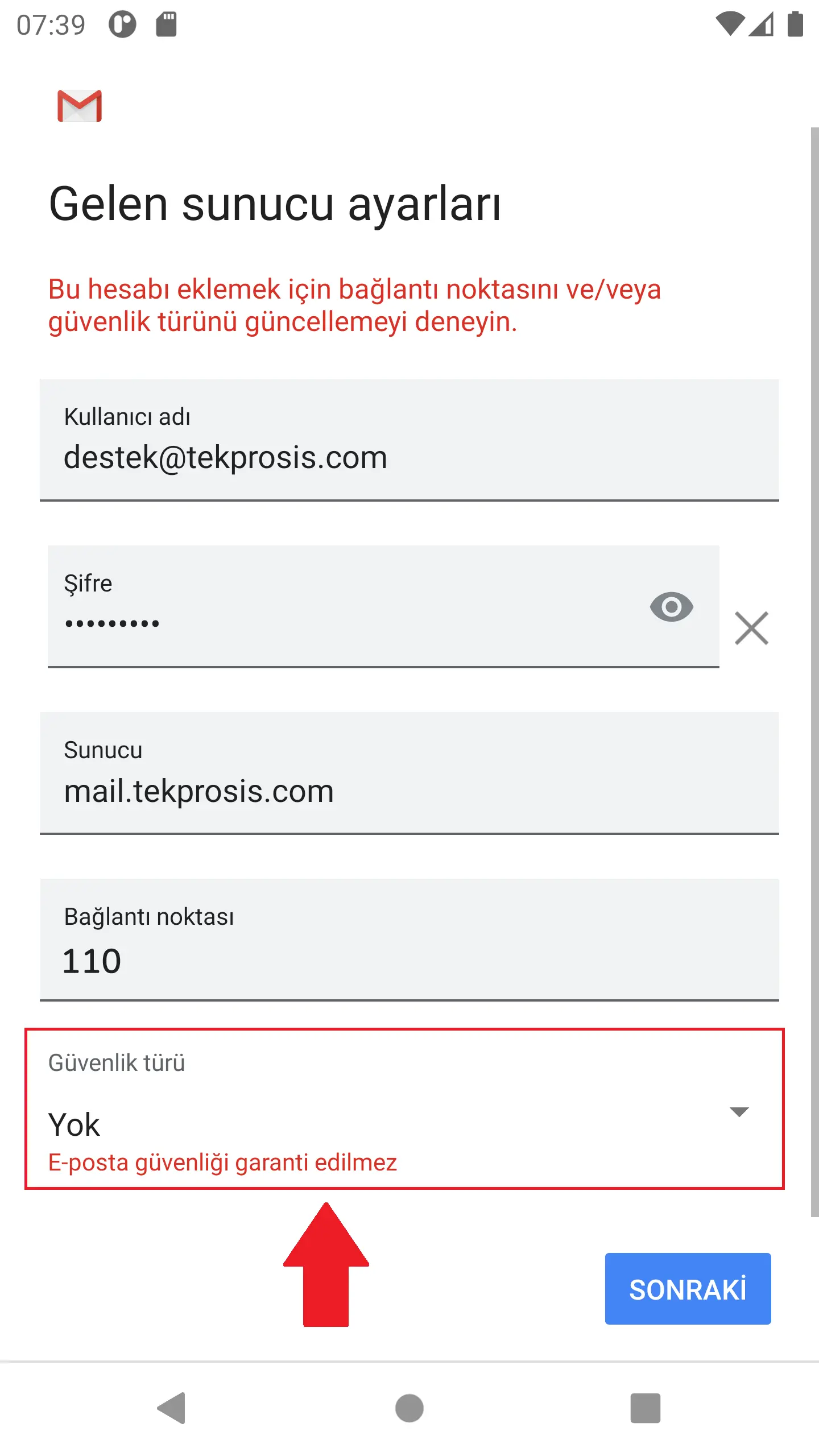The image size is (819, 1456).
Task: Show password with the eye icon
Action: [x=671, y=607]
